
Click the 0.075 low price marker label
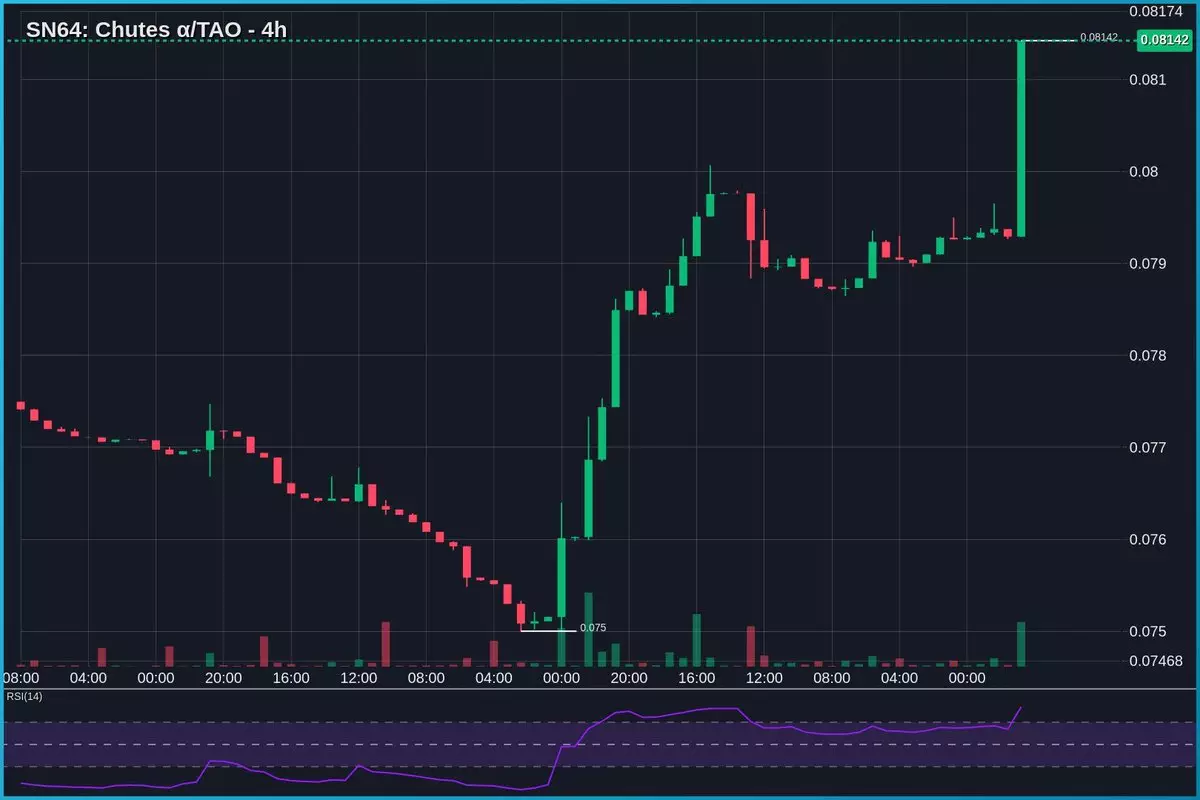point(592,628)
